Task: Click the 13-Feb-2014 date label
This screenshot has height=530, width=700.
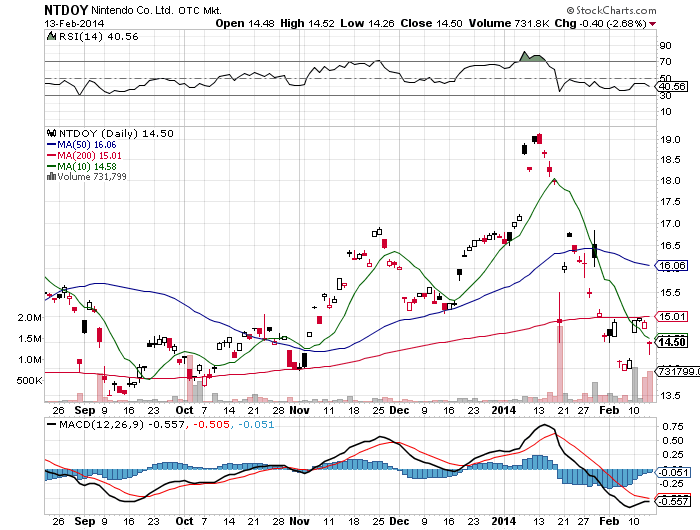Action: (x=74, y=23)
